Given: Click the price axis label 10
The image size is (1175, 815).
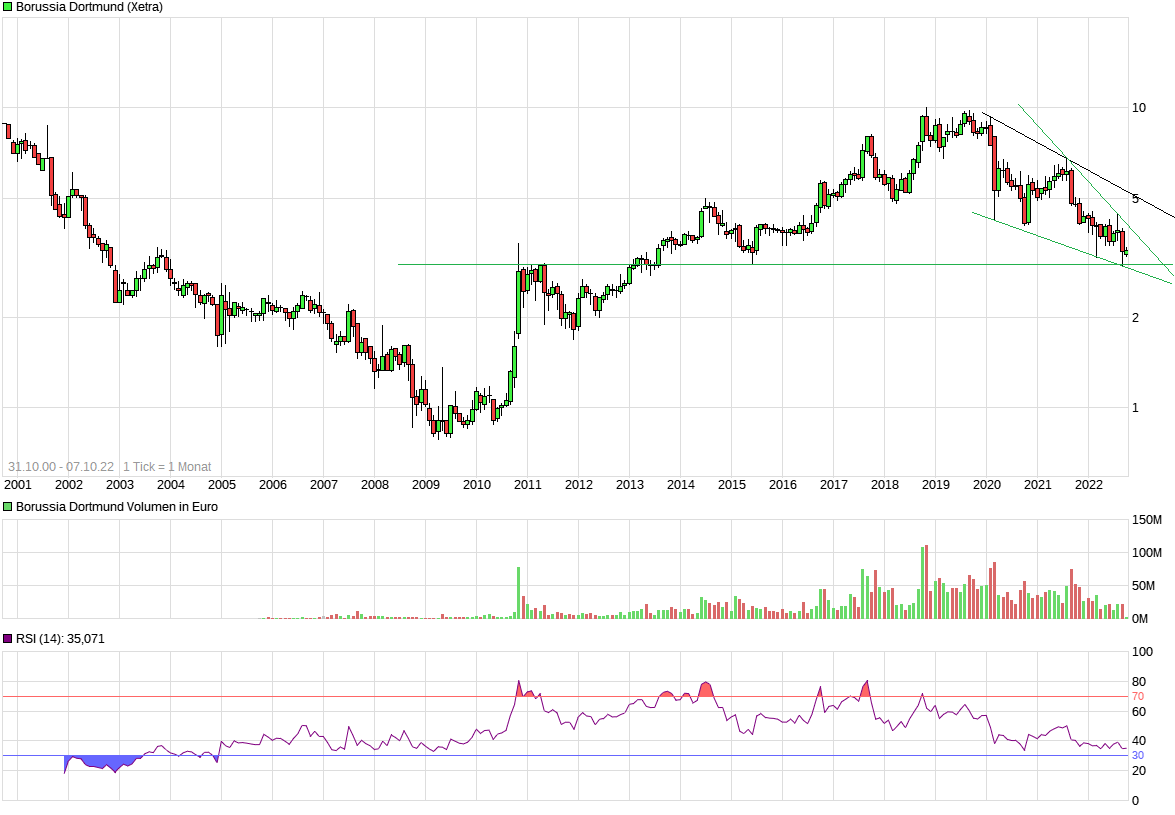Looking at the screenshot, I should pyautogui.click(x=1138, y=108).
